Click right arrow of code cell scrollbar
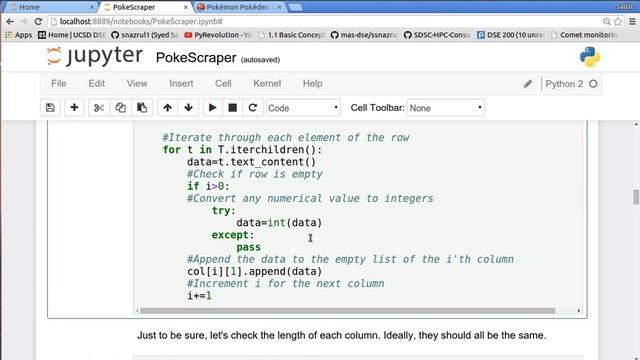Screen dimensions: 640x360 click(579, 311)
